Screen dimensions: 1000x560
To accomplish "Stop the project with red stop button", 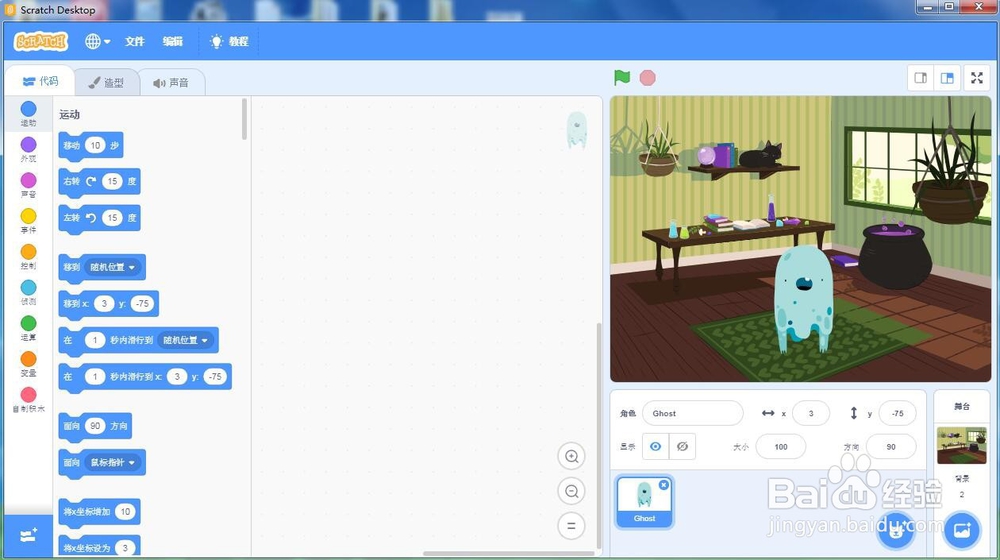I will (647, 78).
